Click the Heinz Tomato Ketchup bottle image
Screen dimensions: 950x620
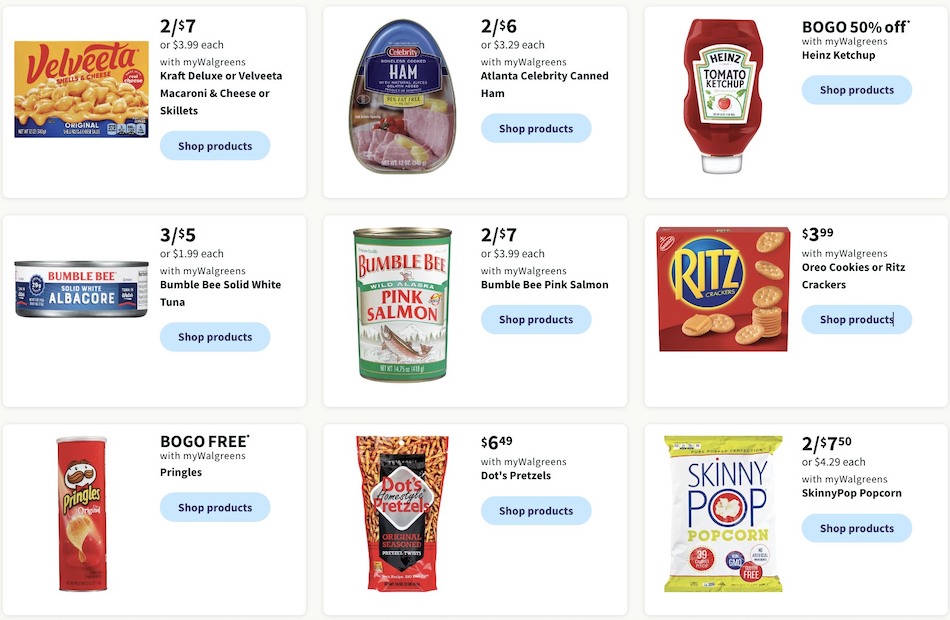723,96
